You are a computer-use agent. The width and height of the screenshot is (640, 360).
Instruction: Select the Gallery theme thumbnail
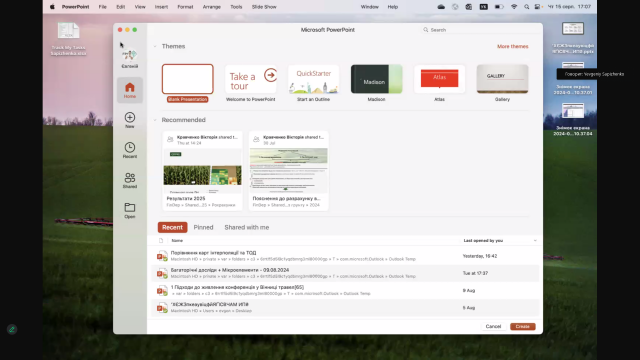pyautogui.click(x=502, y=79)
